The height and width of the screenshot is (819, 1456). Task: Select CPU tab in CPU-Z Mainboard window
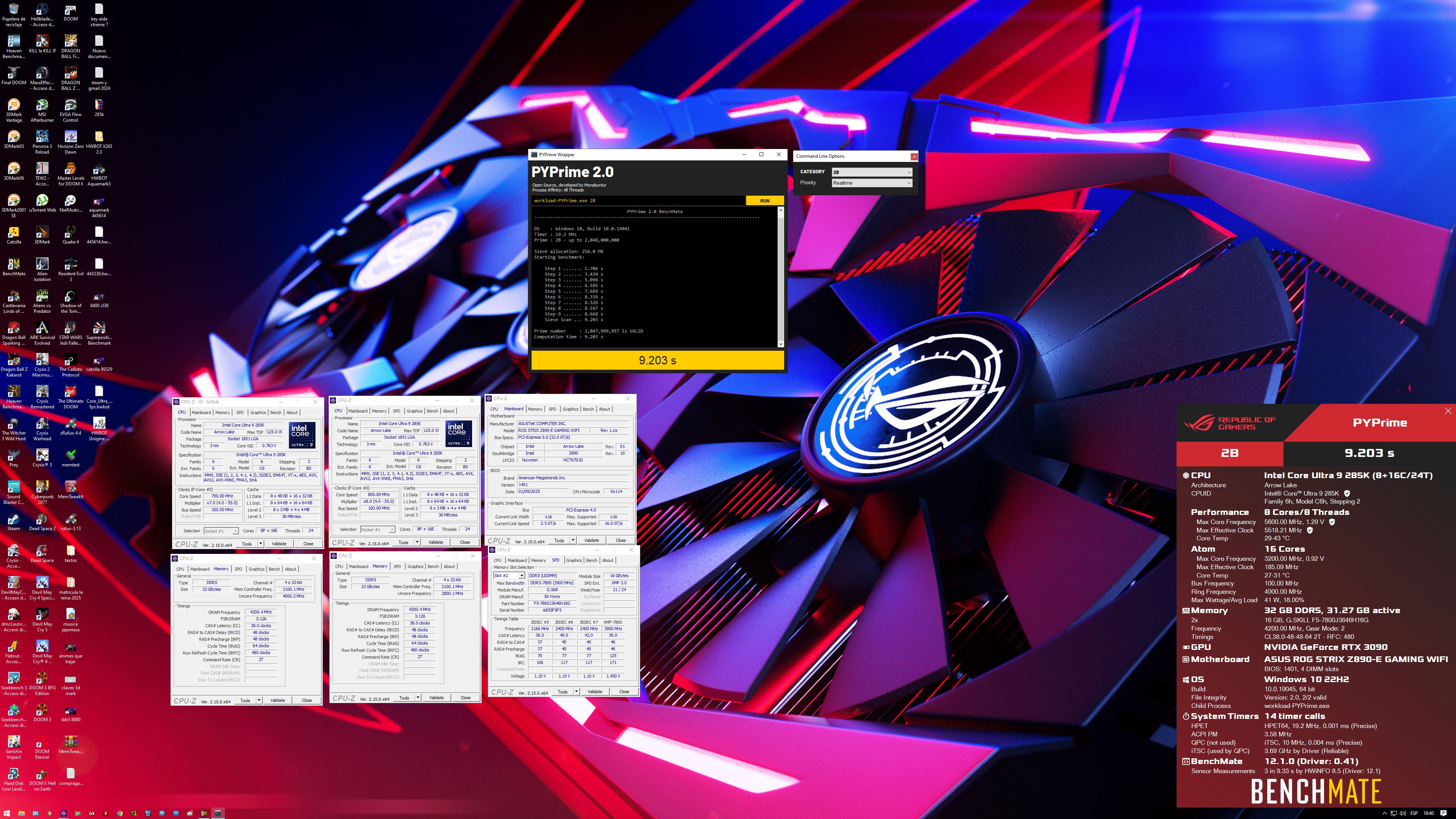494,409
